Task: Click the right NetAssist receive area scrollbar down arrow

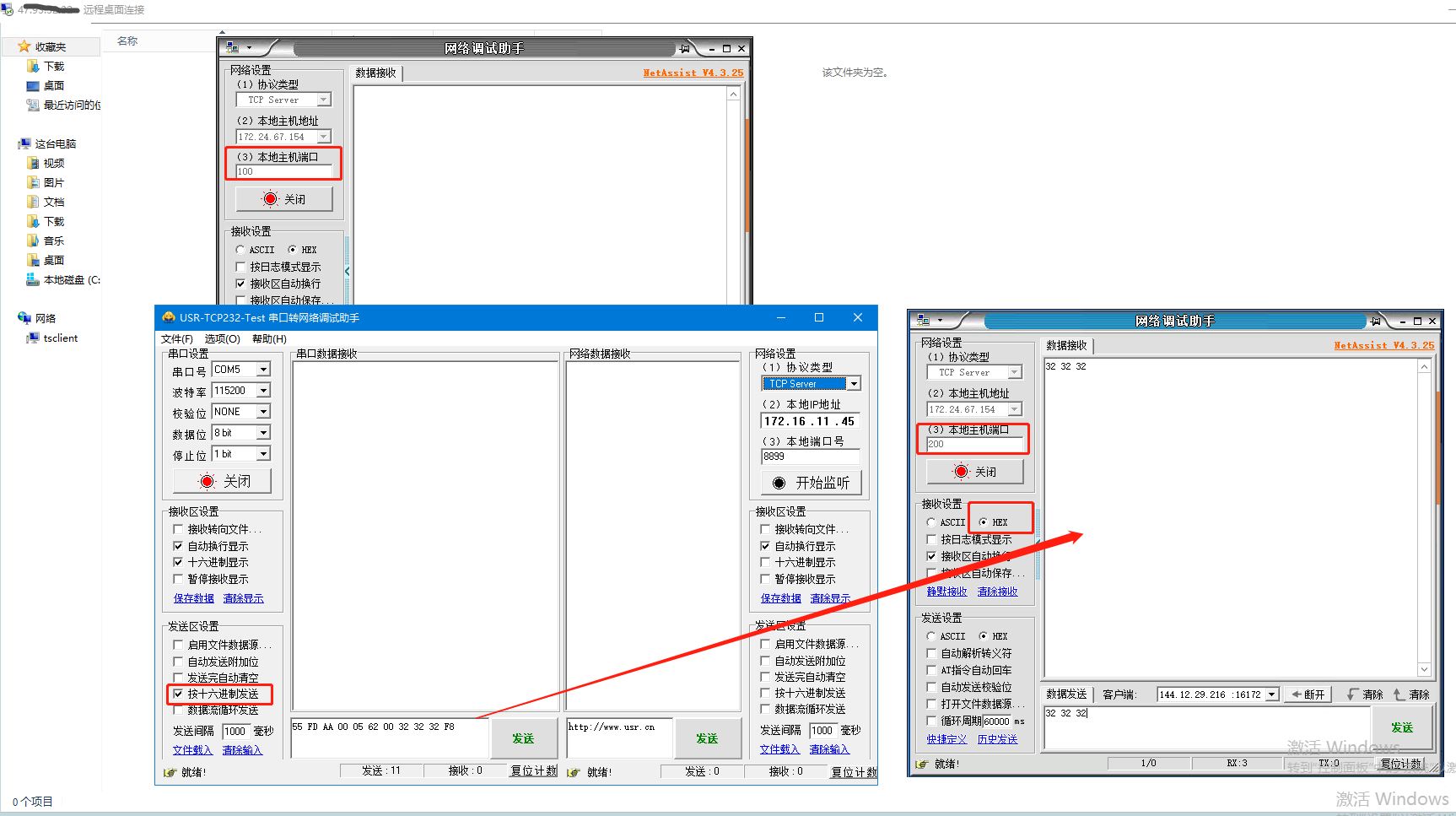Action: click(1424, 669)
